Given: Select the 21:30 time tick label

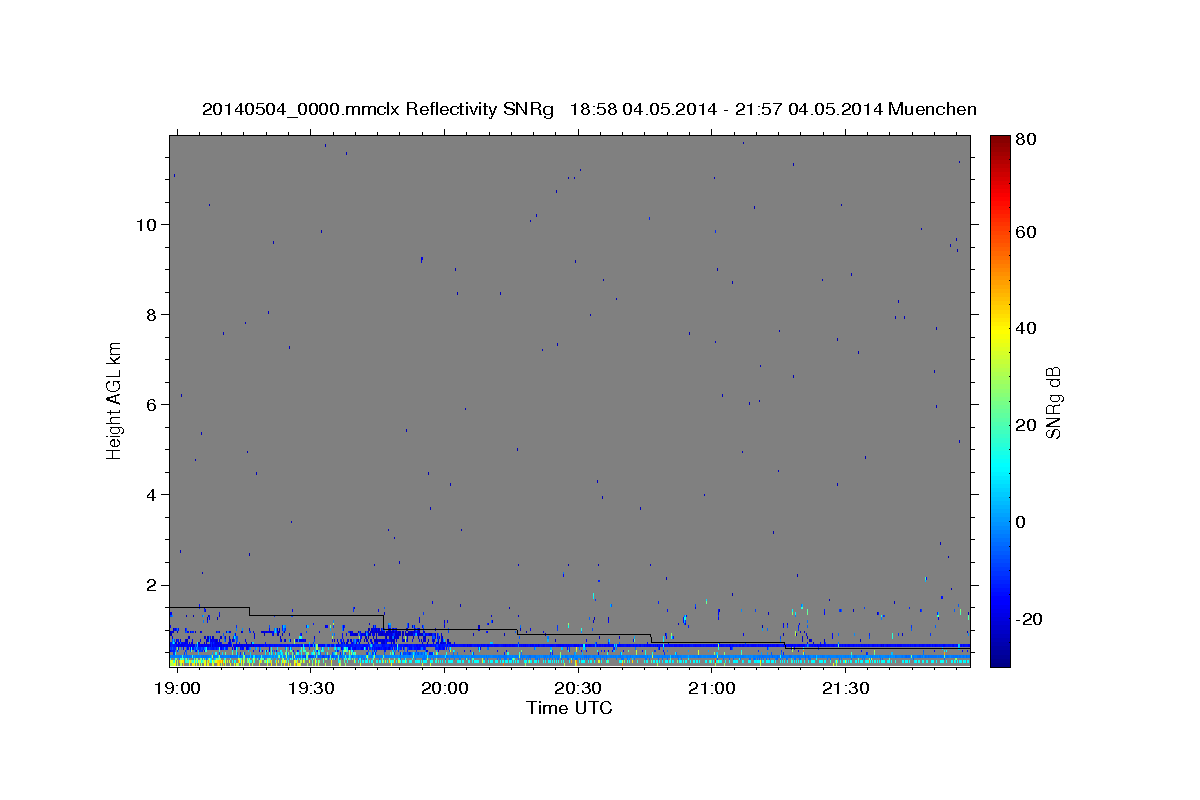Looking at the screenshot, I should pyautogui.click(x=844, y=688).
